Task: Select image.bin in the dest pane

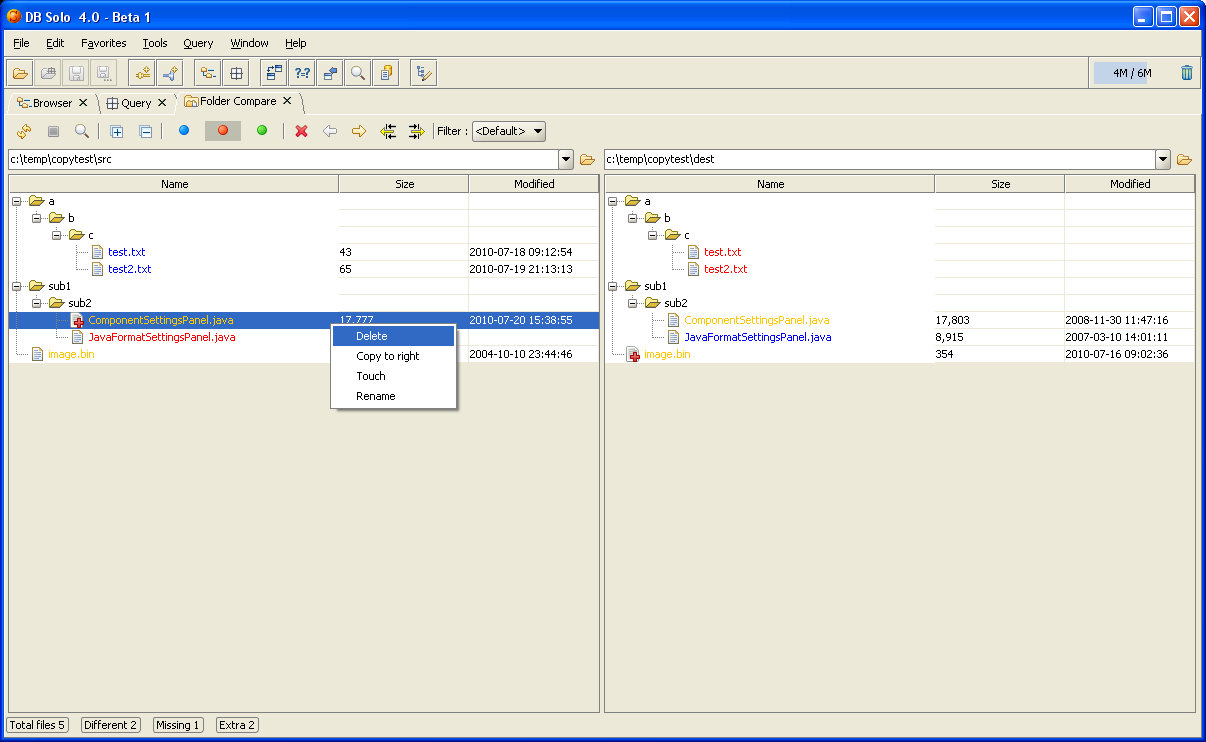Action: [667, 354]
